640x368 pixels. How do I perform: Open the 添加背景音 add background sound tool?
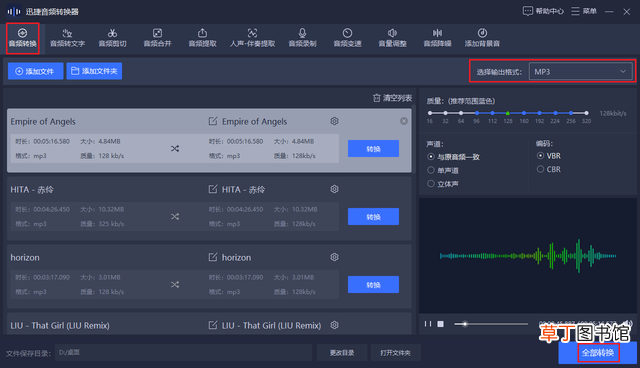[482, 38]
